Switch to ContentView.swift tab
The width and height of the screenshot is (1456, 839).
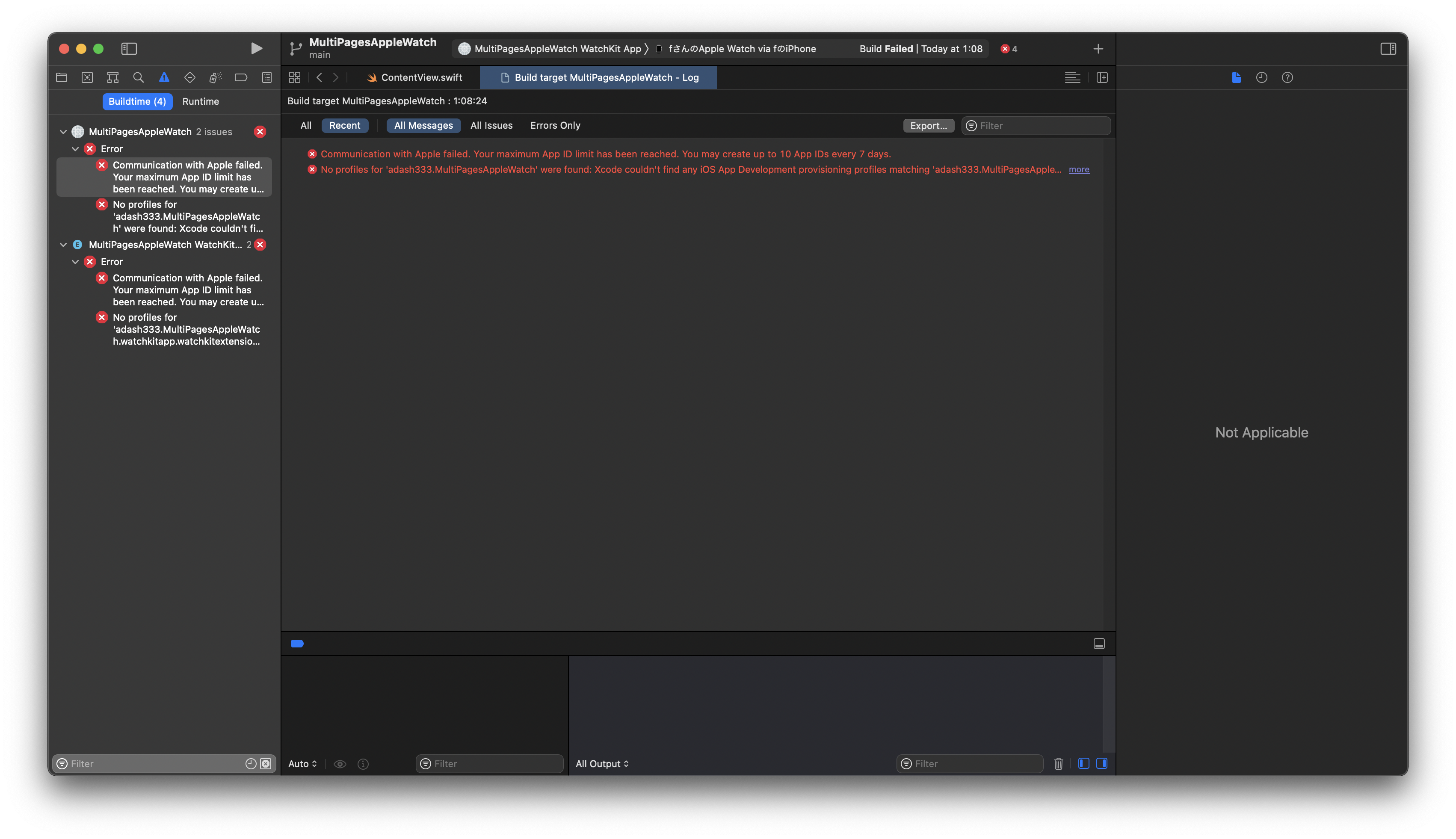[414, 77]
